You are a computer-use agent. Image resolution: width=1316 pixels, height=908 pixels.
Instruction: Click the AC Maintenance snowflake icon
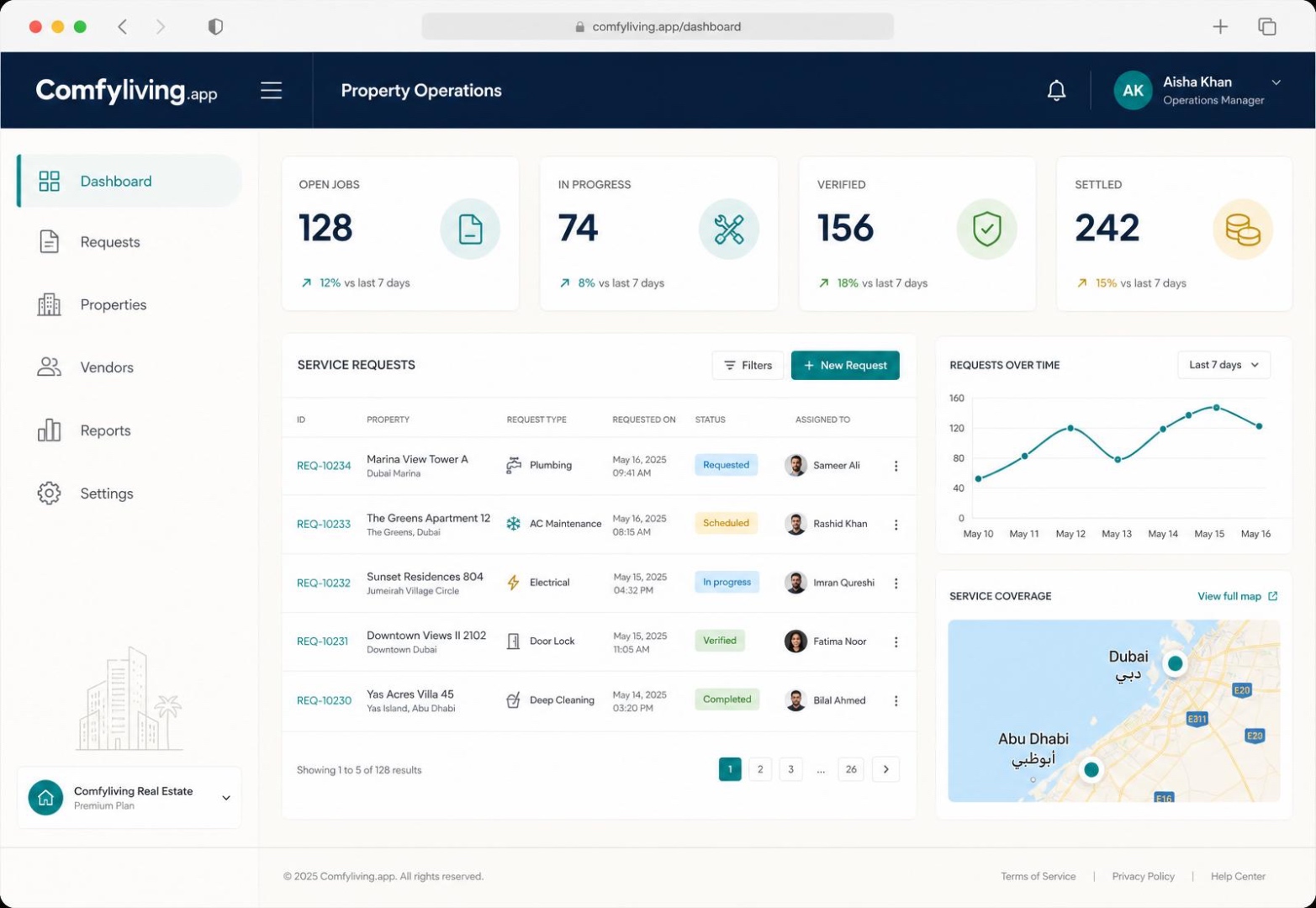pos(513,523)
